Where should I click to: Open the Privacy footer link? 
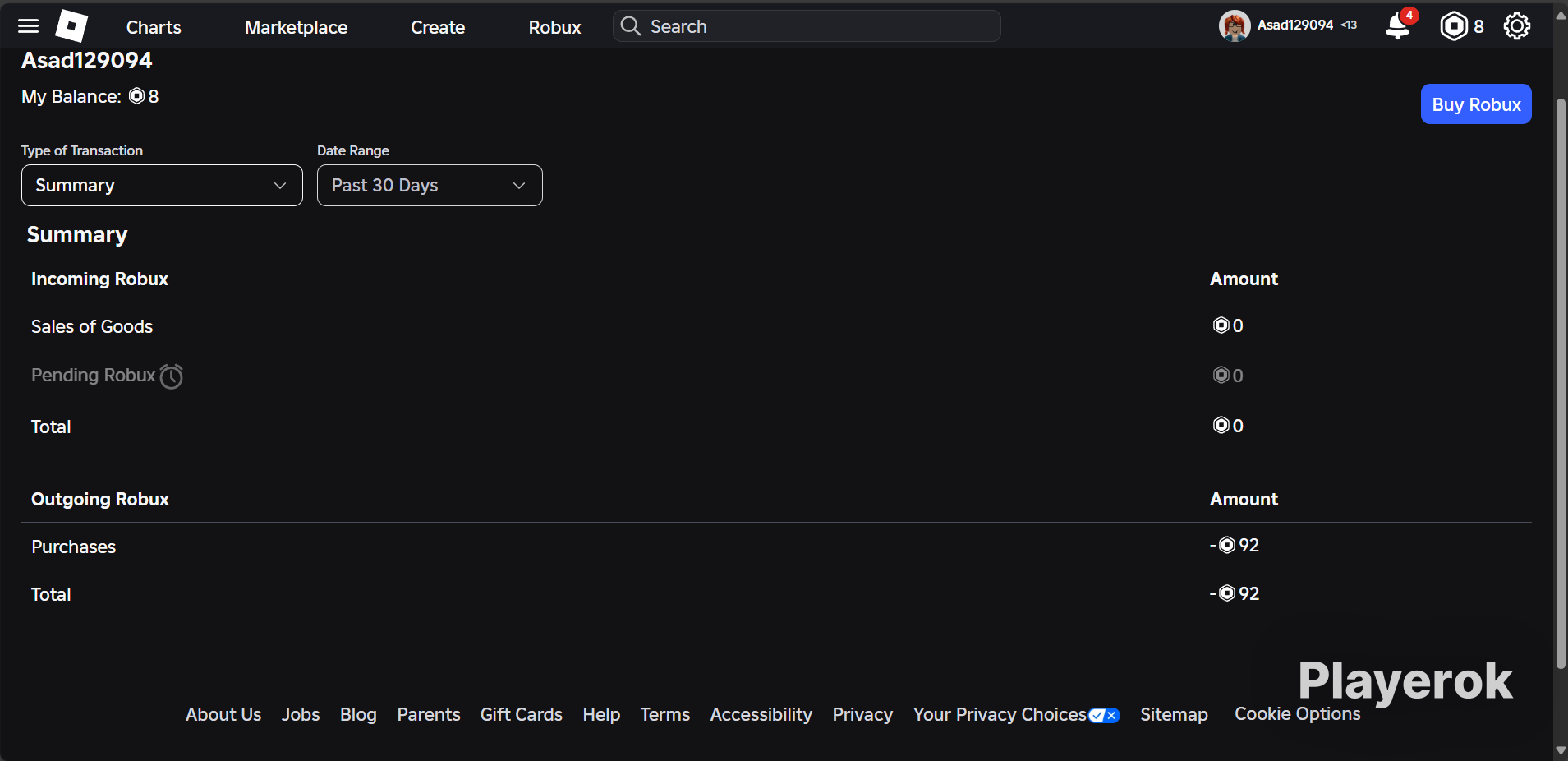pos(862,715)
